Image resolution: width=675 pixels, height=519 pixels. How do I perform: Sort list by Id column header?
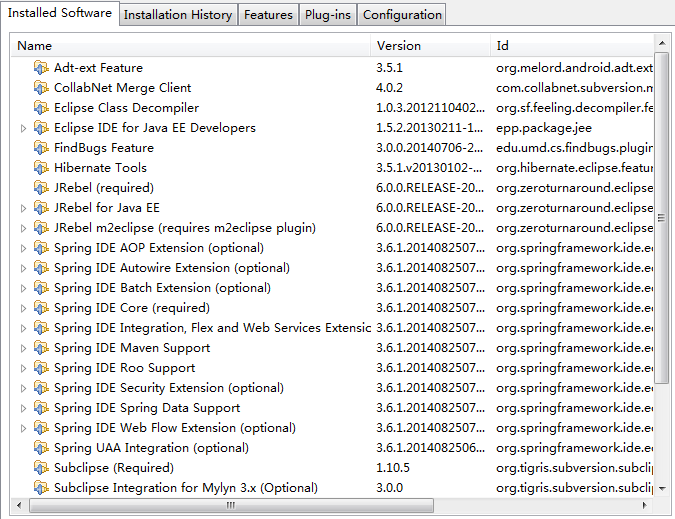(572, 46)
